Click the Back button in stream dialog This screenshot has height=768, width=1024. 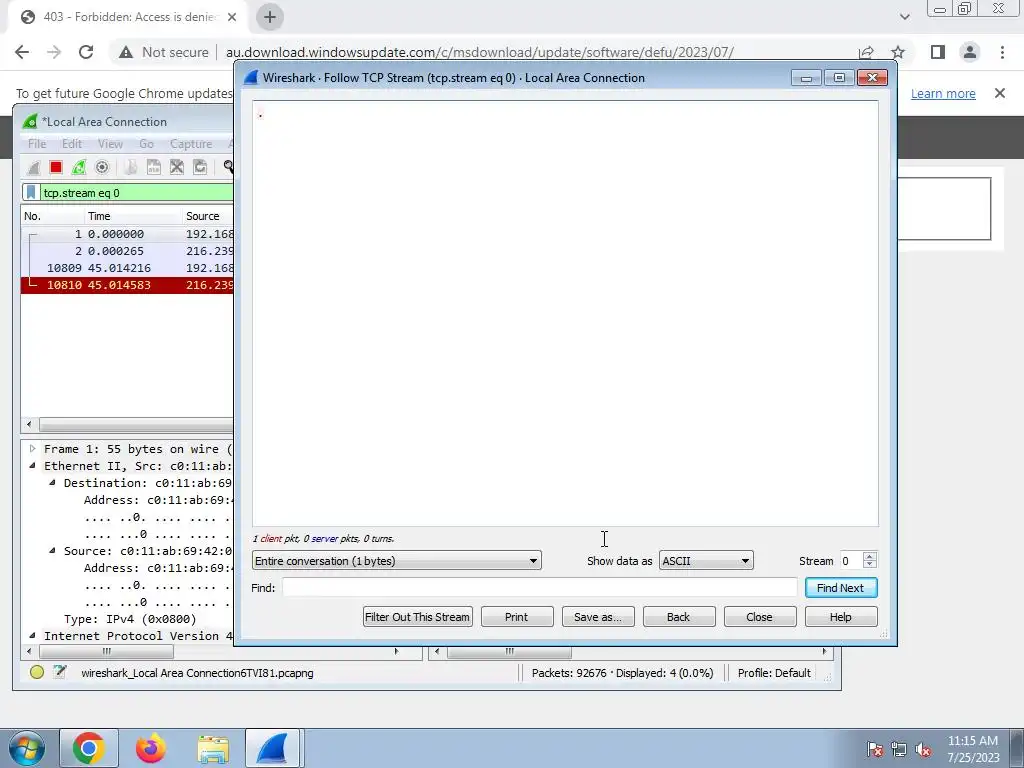coord(679,616)
